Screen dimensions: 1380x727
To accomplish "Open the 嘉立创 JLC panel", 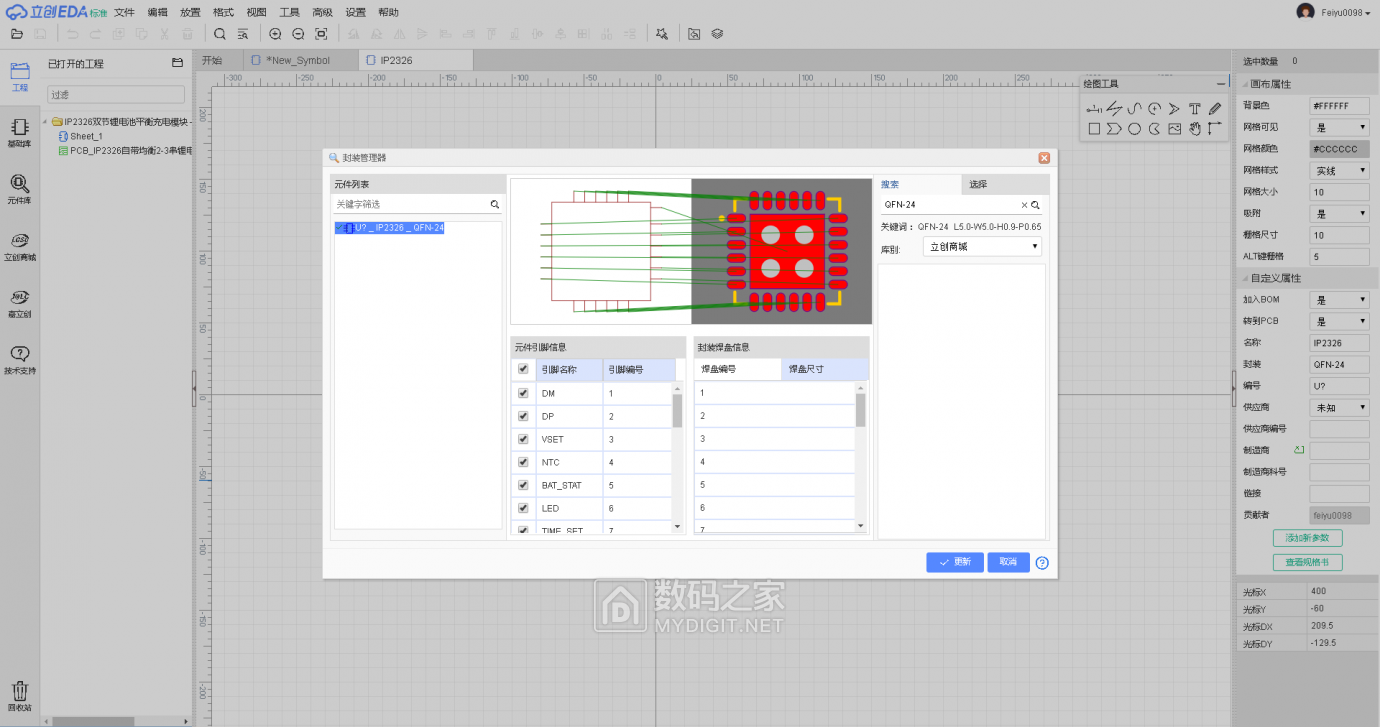I will point(20,303).
